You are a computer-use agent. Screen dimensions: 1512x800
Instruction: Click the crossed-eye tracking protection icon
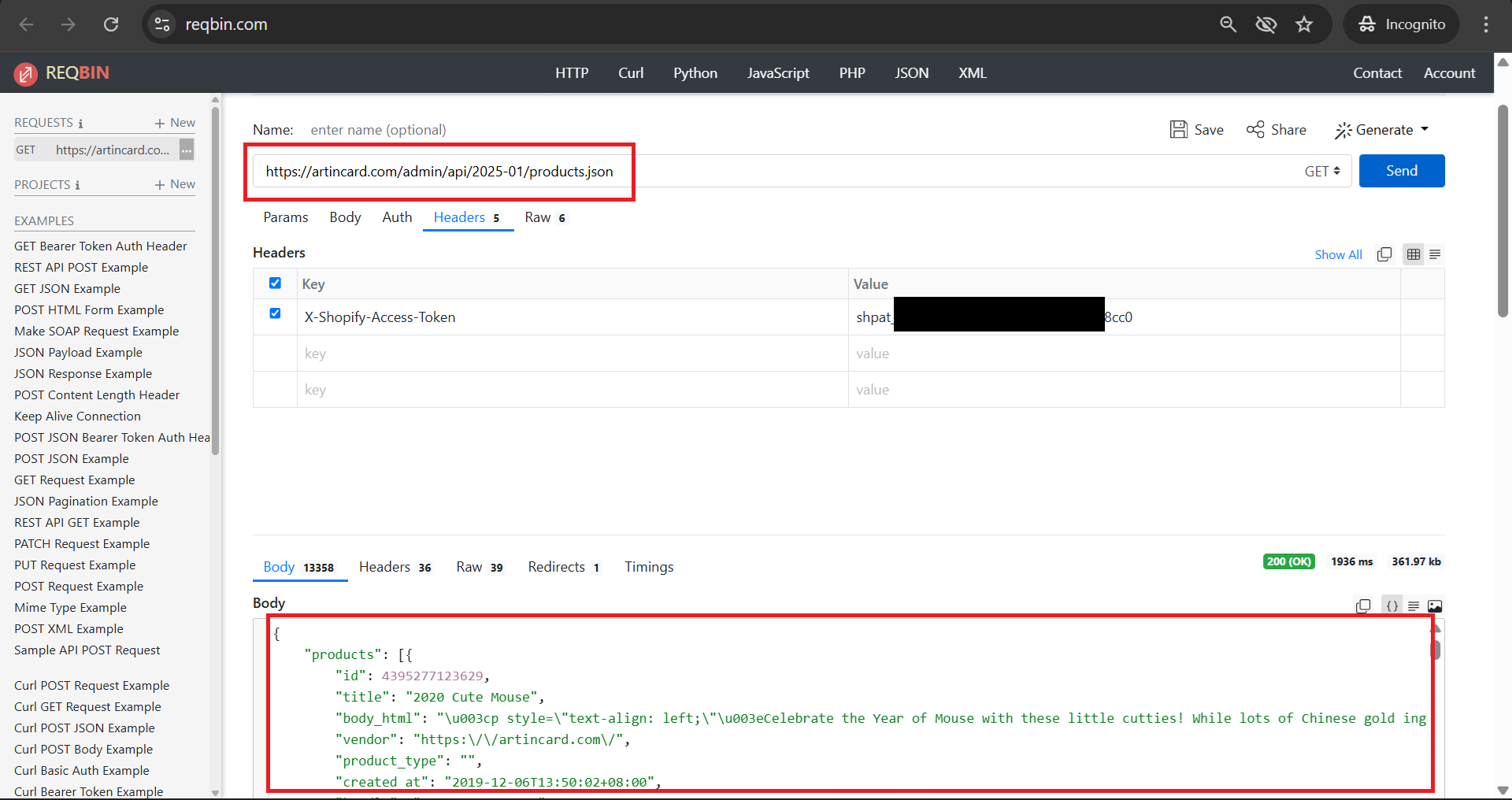(x=1266, y=24)
